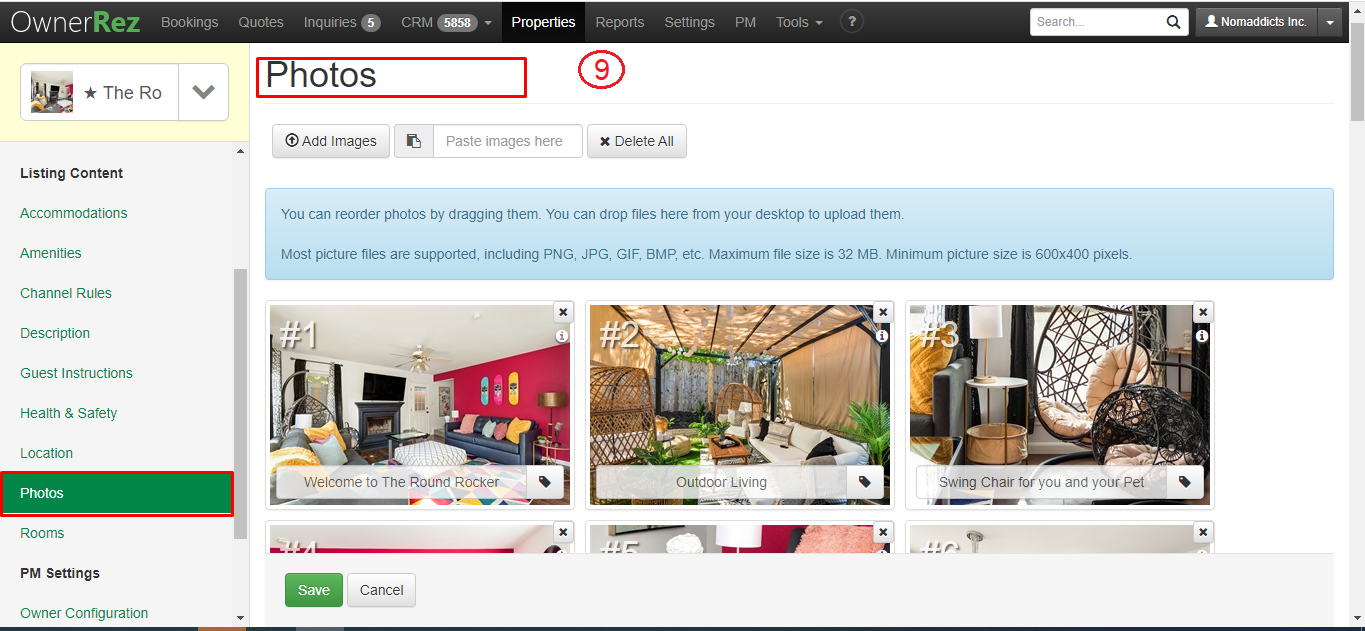Open Owner Configuration in sidebar
This screenshot has width=1365, height=631.
click(x=84, y=613)
